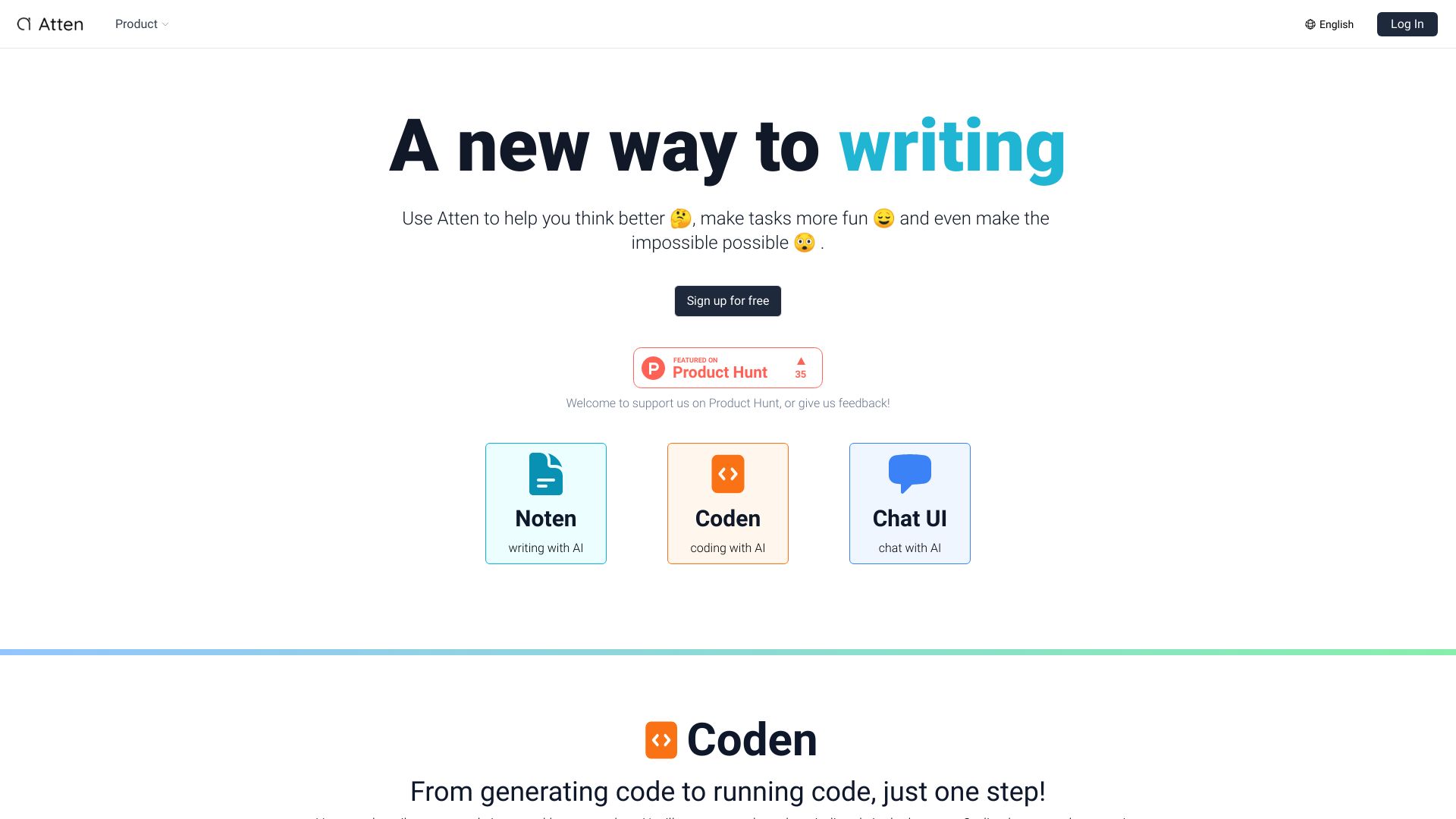Viewport: 1456px width, 819px height.
Task: Click the Product menu item in navbar
Action: coord(141,24)
